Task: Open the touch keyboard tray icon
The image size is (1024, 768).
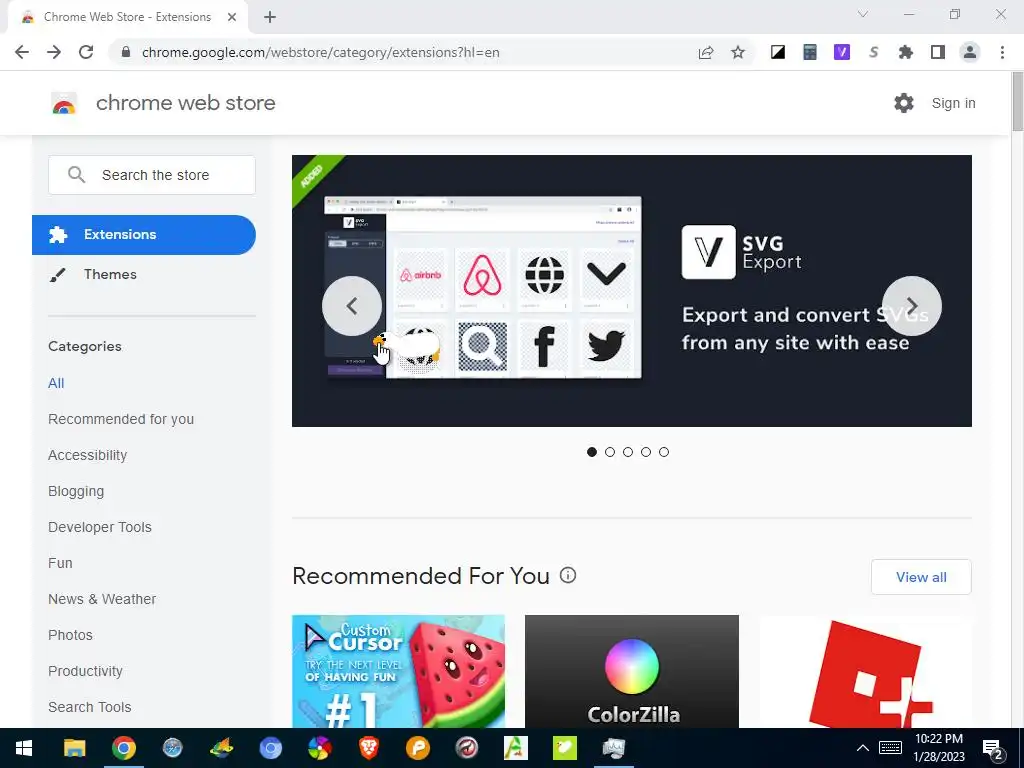Action: tap(890, 748)
